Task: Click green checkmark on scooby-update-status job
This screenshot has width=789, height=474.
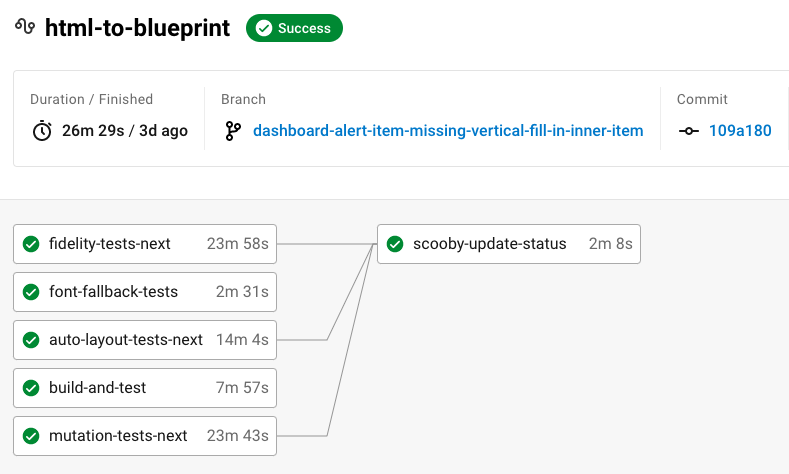Action: 395,244
